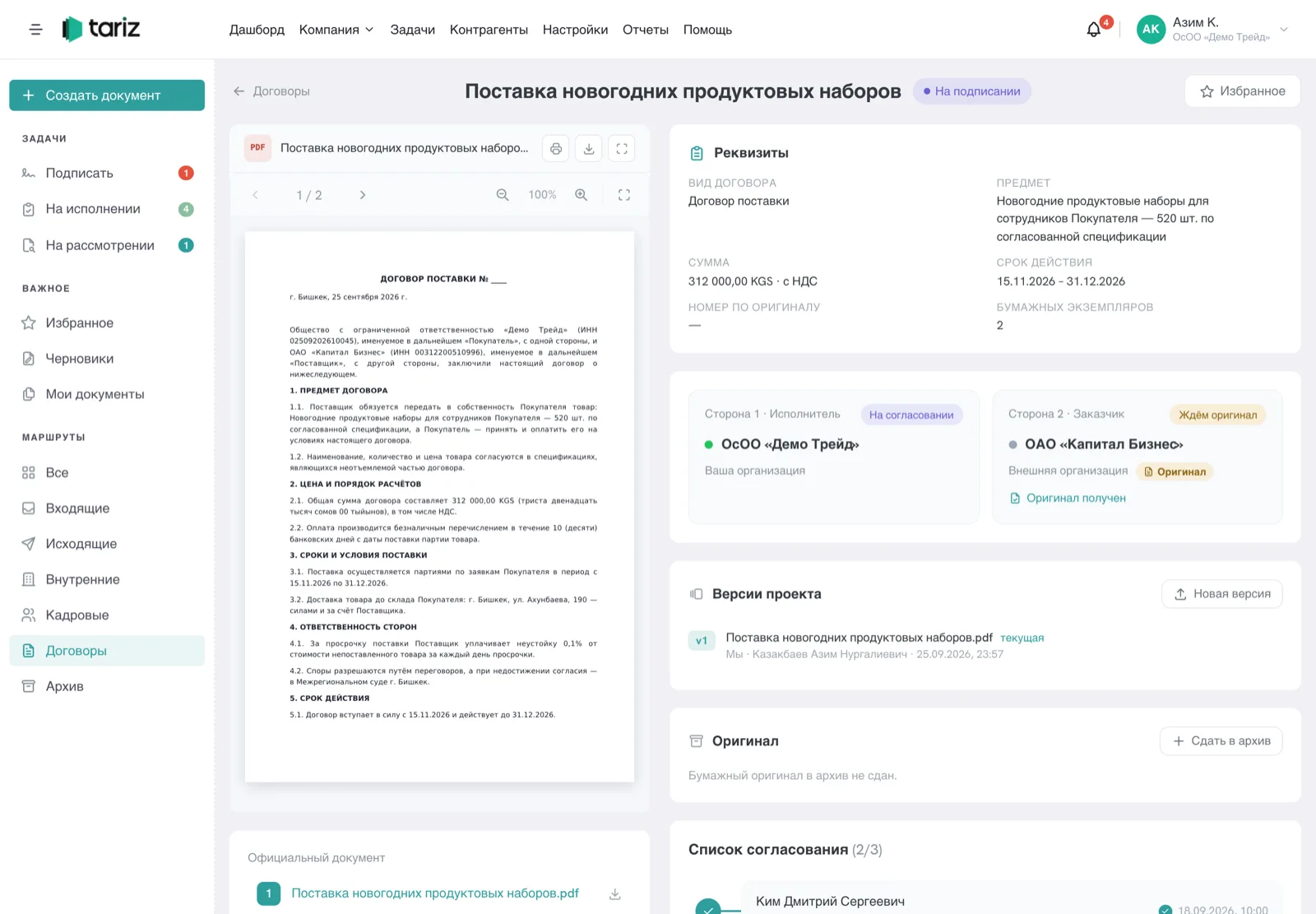
Task: Click Сдать в архив button
Action: coord(1221,741)
